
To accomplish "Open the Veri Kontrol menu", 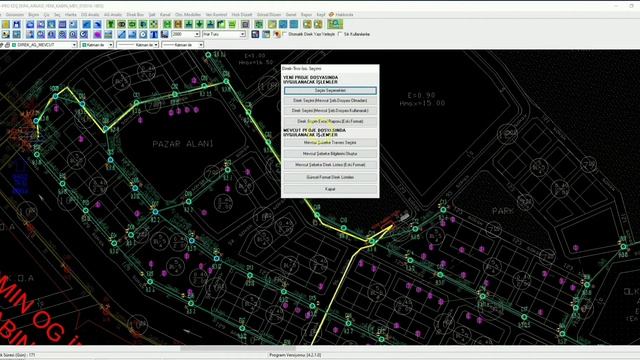I will click(216, 14).
